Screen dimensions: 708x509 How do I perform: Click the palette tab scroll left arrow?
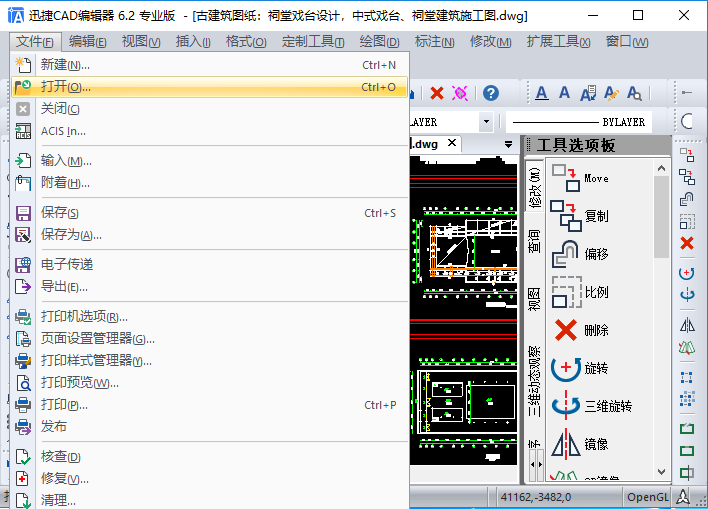pyautogui.click(x=532, y=464)
